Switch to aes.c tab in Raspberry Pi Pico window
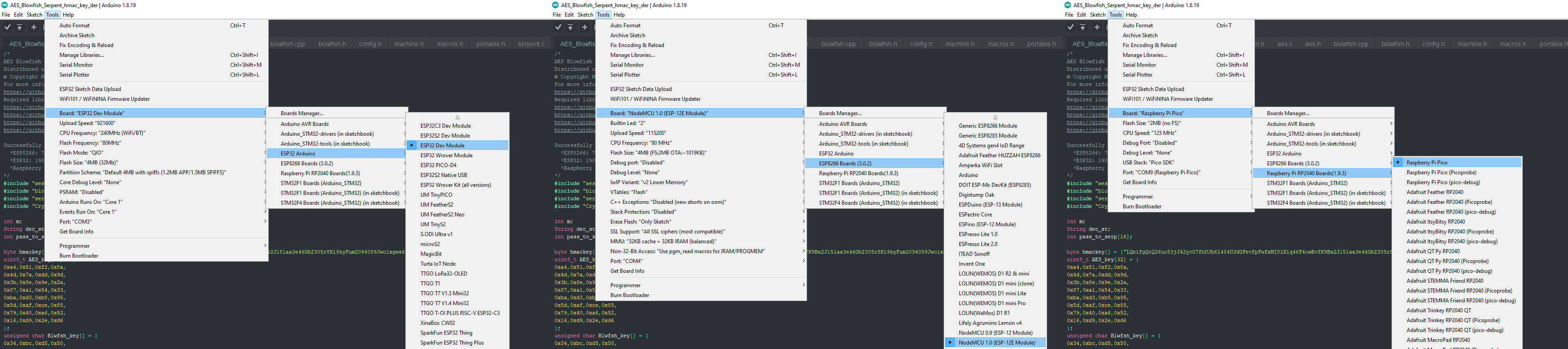Screen dimensions: 1568x349 tap(1284, 44)
